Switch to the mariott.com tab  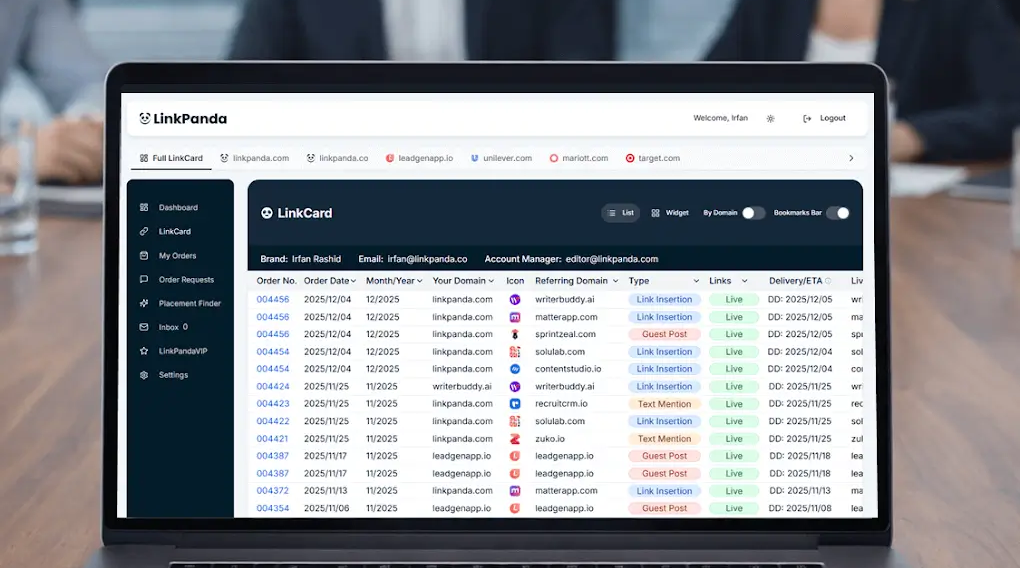(x=579, y=158)
